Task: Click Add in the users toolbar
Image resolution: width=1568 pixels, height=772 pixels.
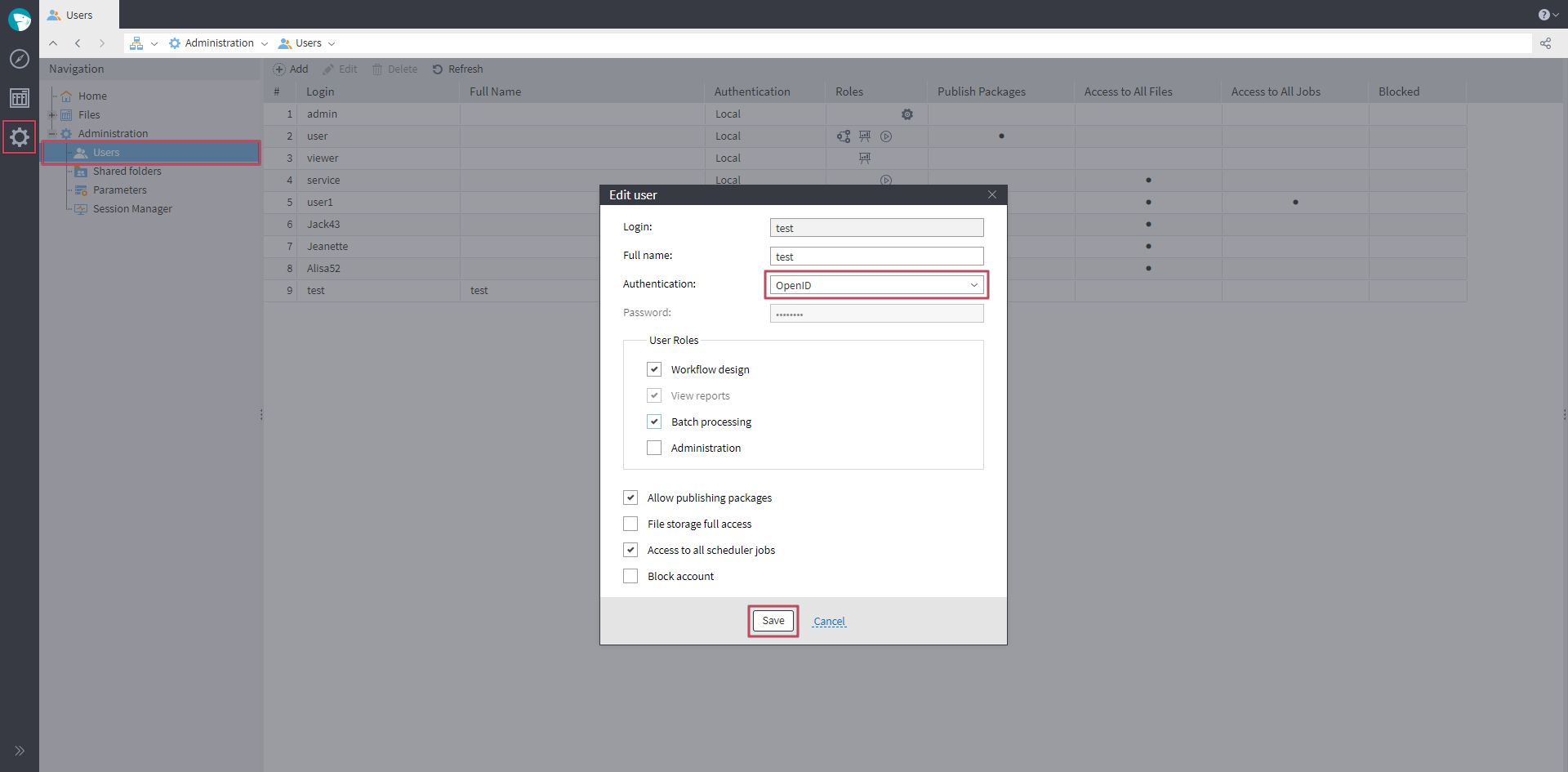Action: (x=291, y=69)
